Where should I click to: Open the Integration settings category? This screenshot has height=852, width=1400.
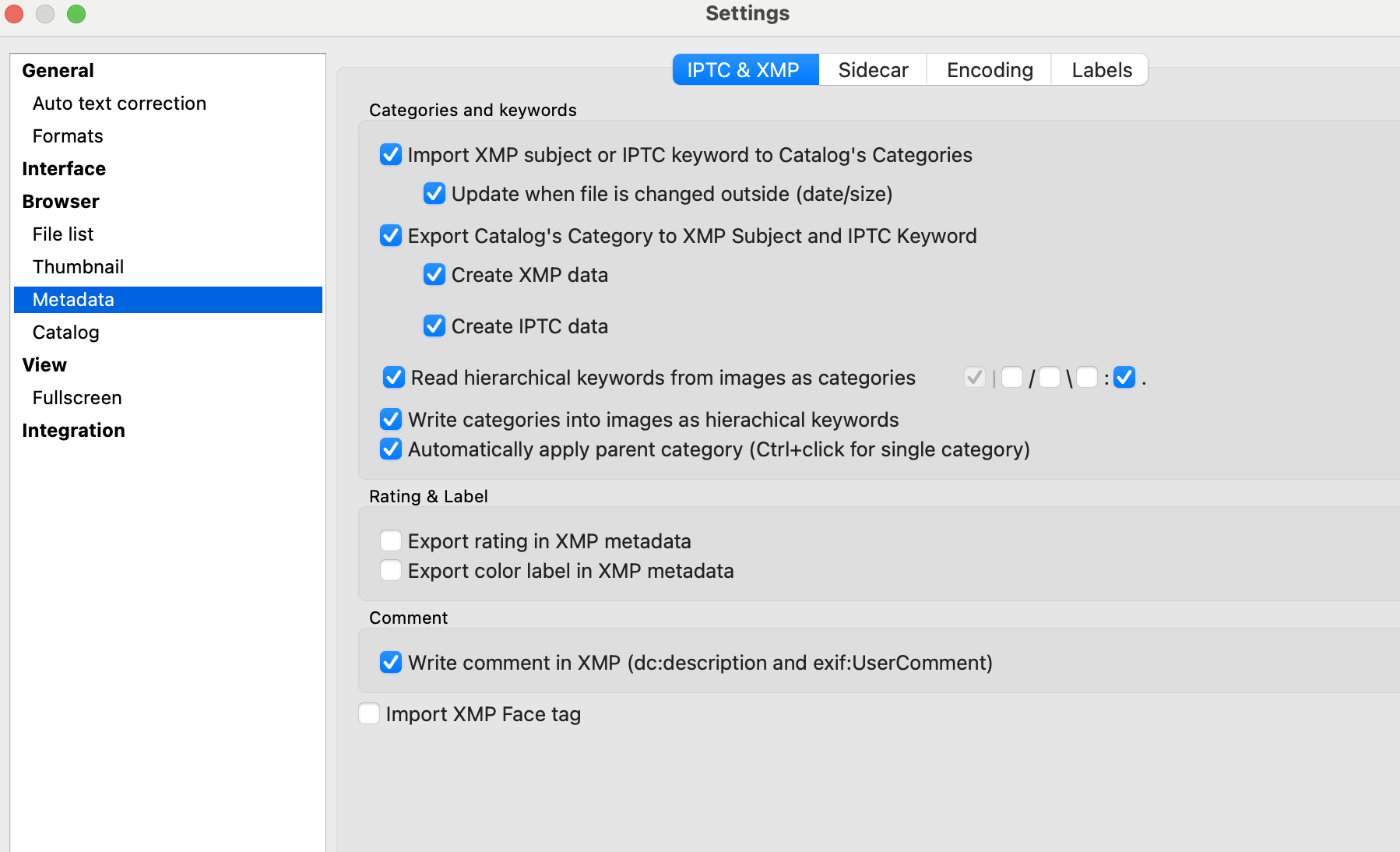pos(73,431)
